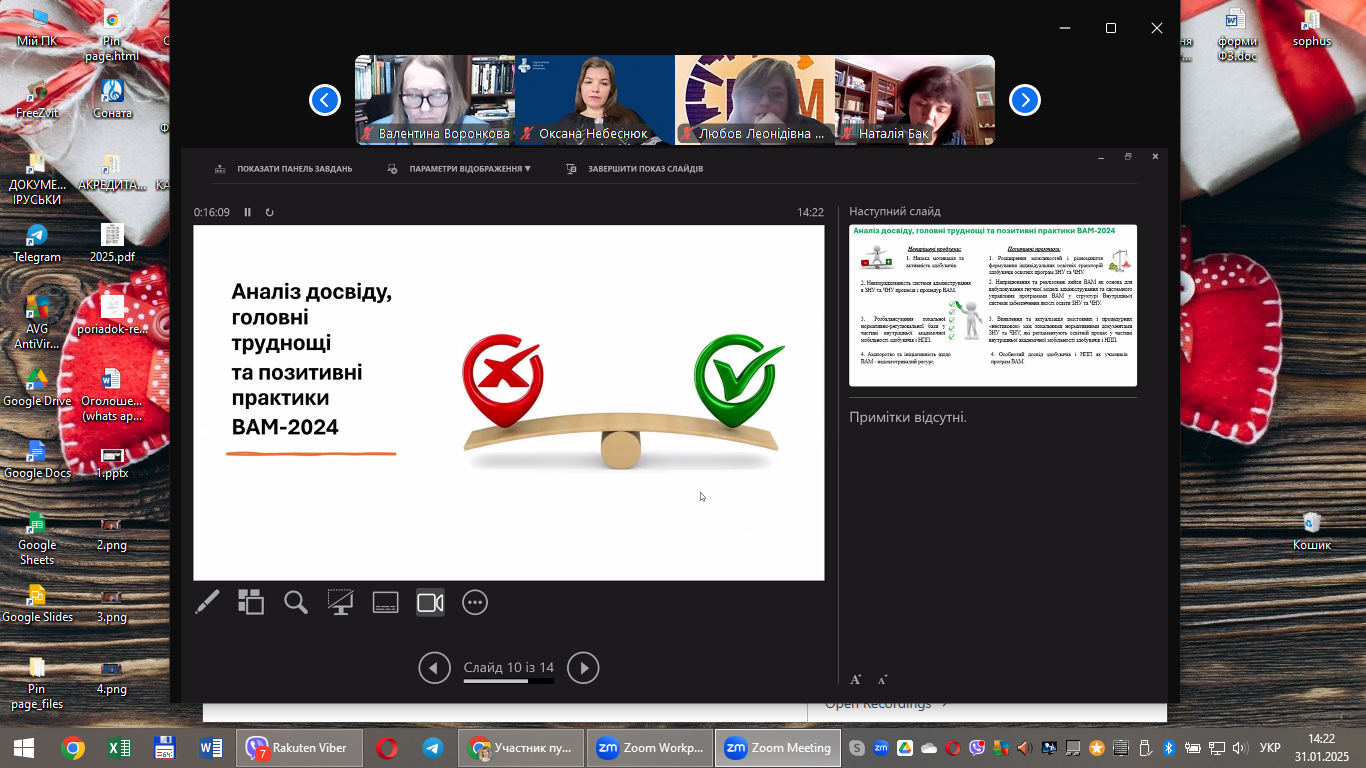The width and height of the screenshot is (1366, 768).
Task: Increase notes text size icon
Action: click(x=856, y=680)
